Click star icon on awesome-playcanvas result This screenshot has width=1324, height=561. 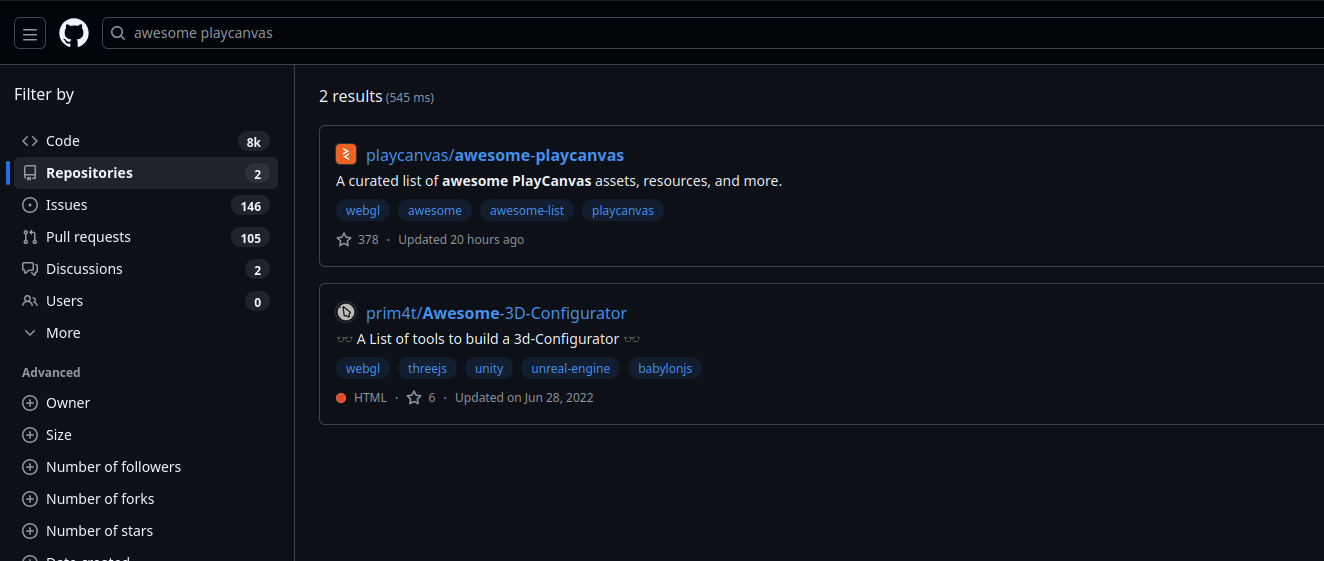coord(344,240)
